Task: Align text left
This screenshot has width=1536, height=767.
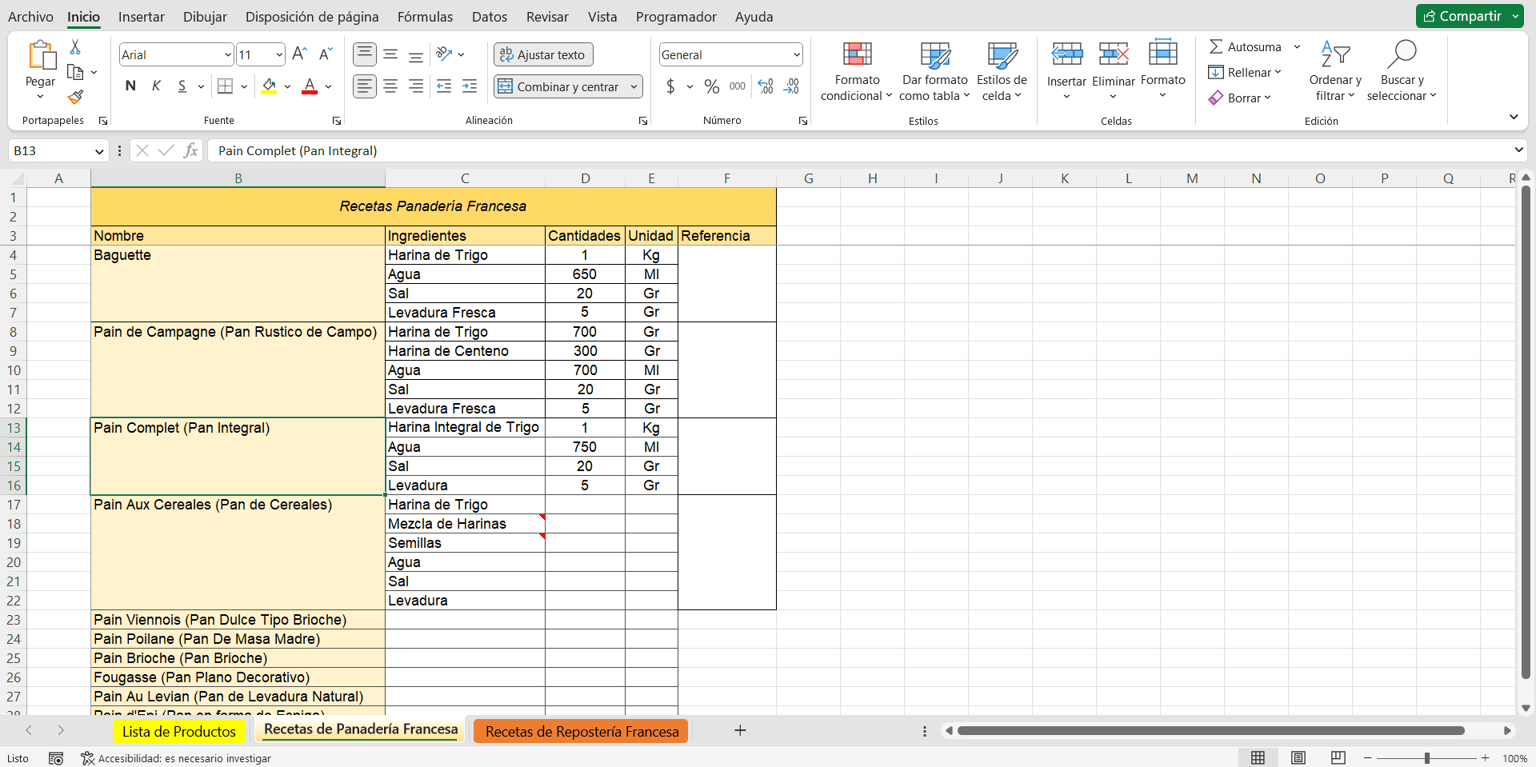Action: (x=365, y=87)
